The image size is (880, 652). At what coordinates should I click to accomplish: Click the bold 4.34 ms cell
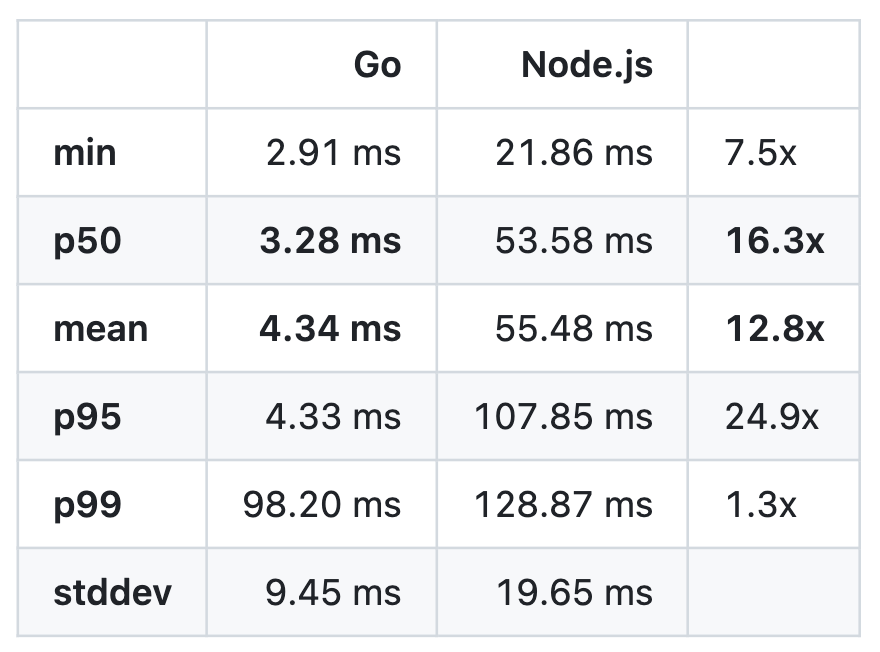pos(330,329)
